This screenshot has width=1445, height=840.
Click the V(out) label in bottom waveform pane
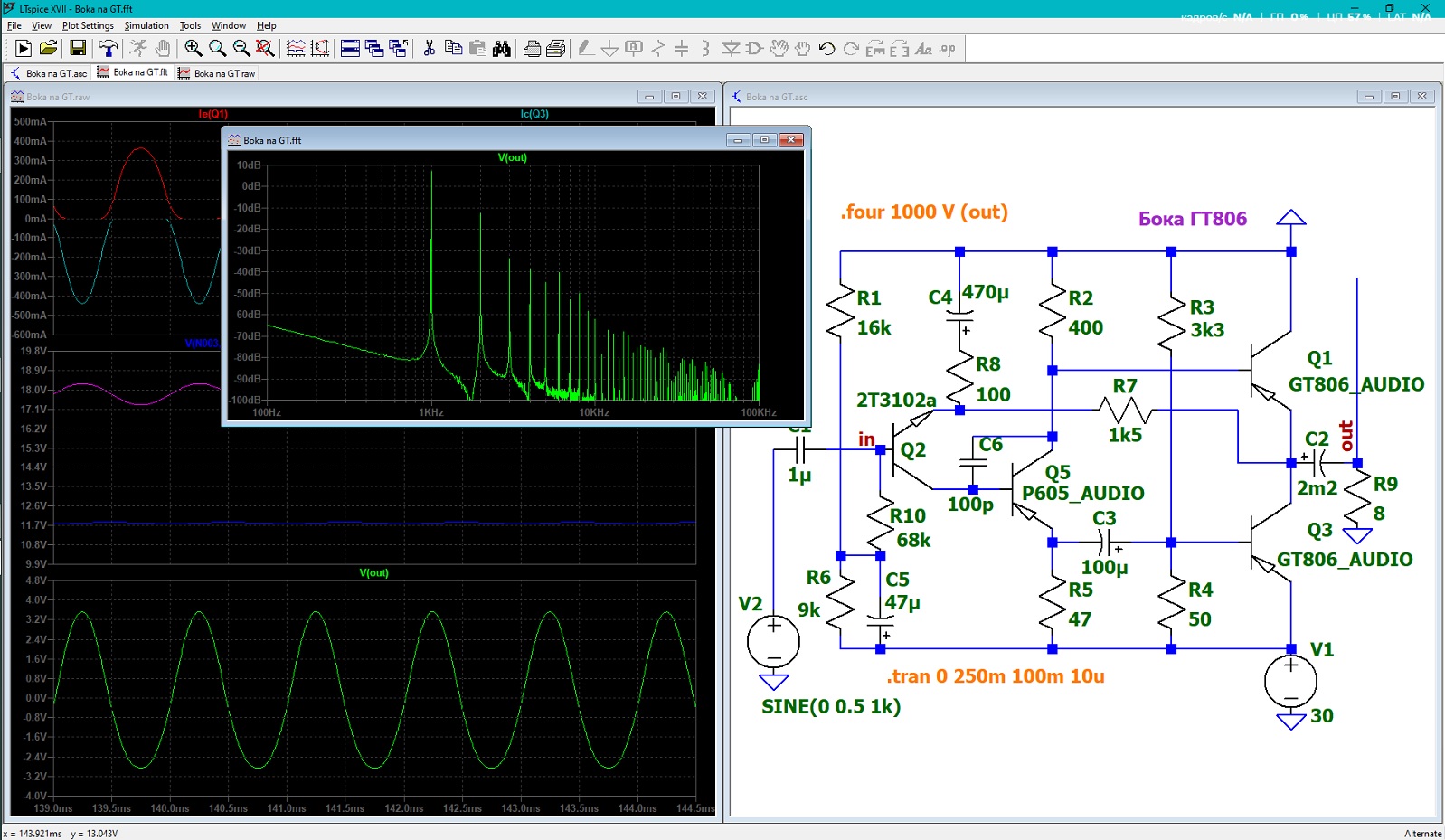374,572
